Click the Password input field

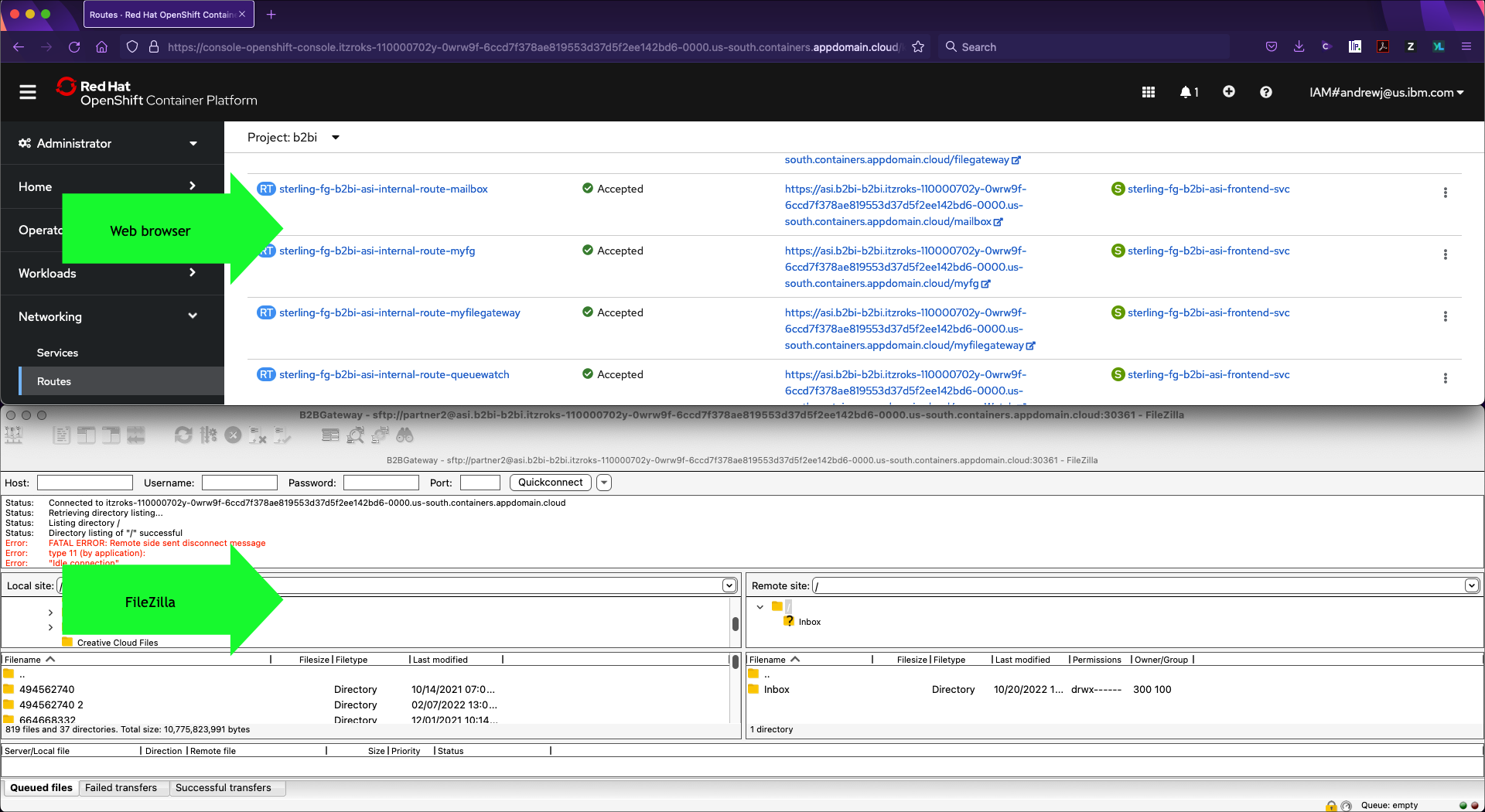click(381, 483)
